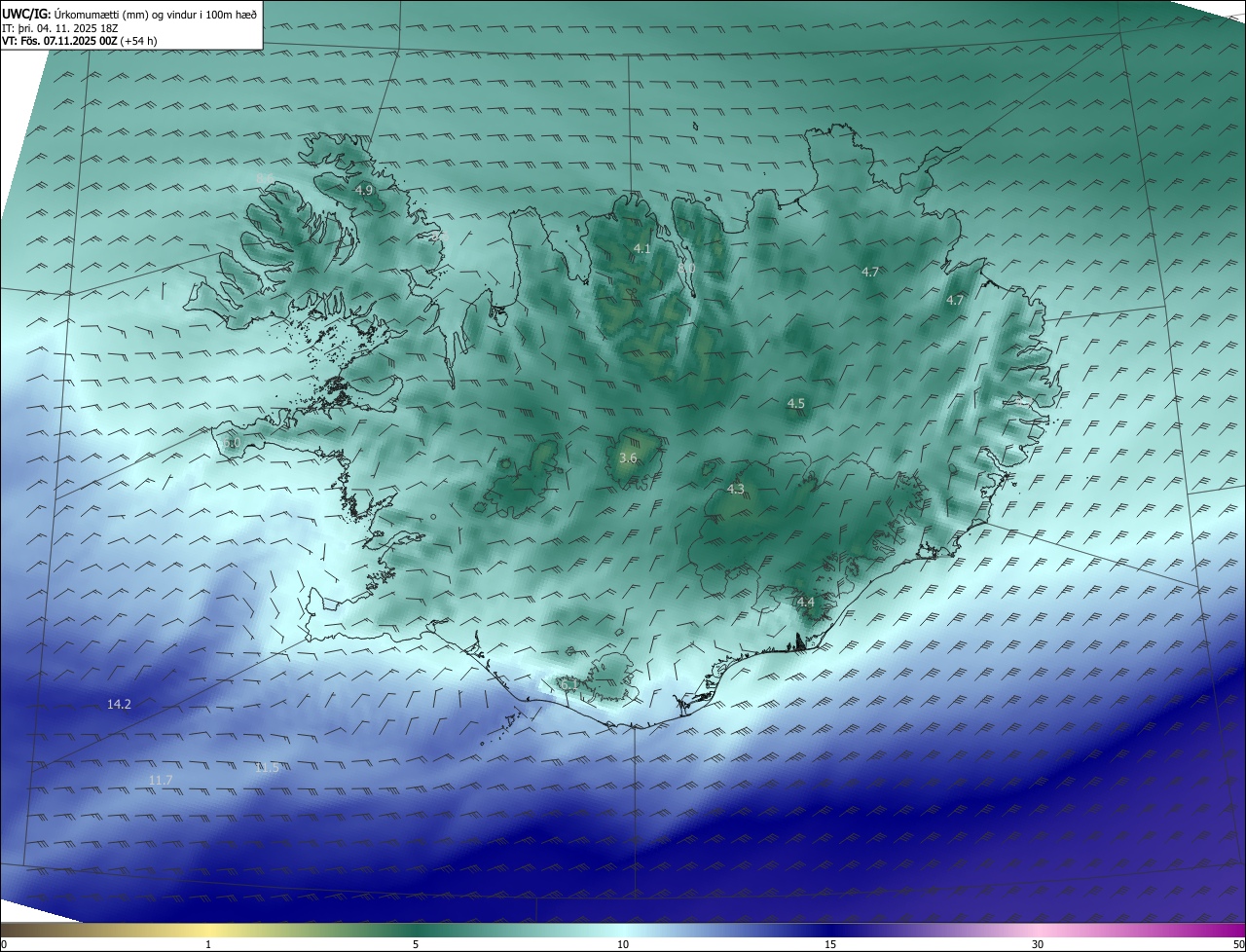Click the colorbar label 1
Screen dimensions: 1246x952
pyautogui.click(x=208, y=944)
